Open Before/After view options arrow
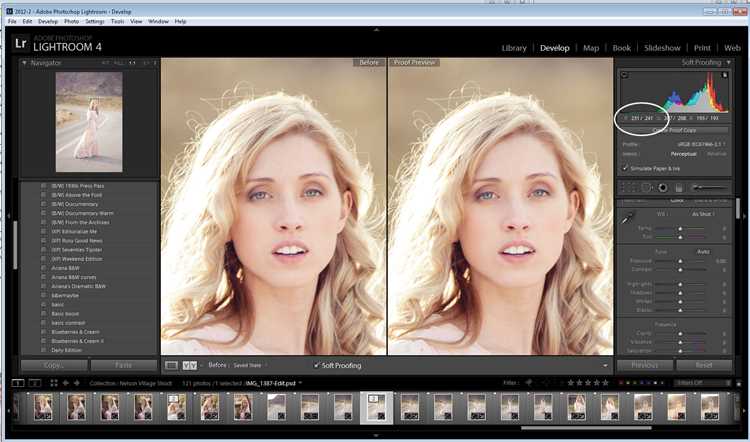Screen dimensions: 750x442 pos(202,365)
